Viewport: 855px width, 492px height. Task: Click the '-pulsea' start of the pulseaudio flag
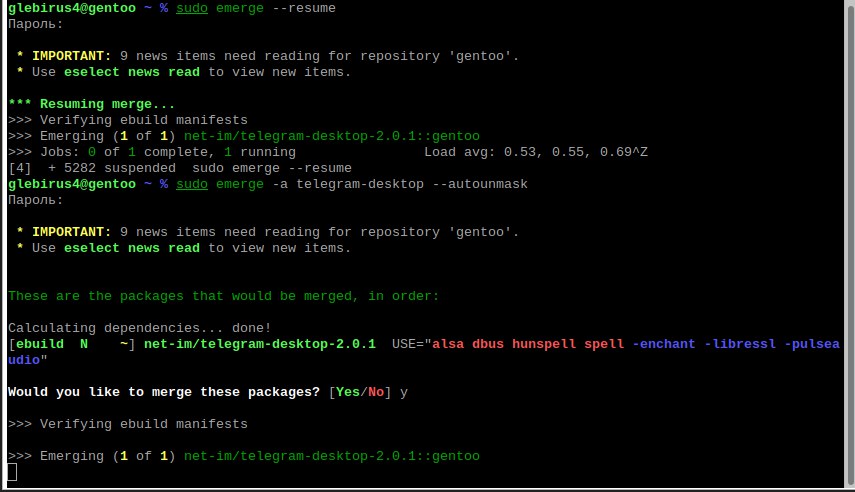coord(812,344)
